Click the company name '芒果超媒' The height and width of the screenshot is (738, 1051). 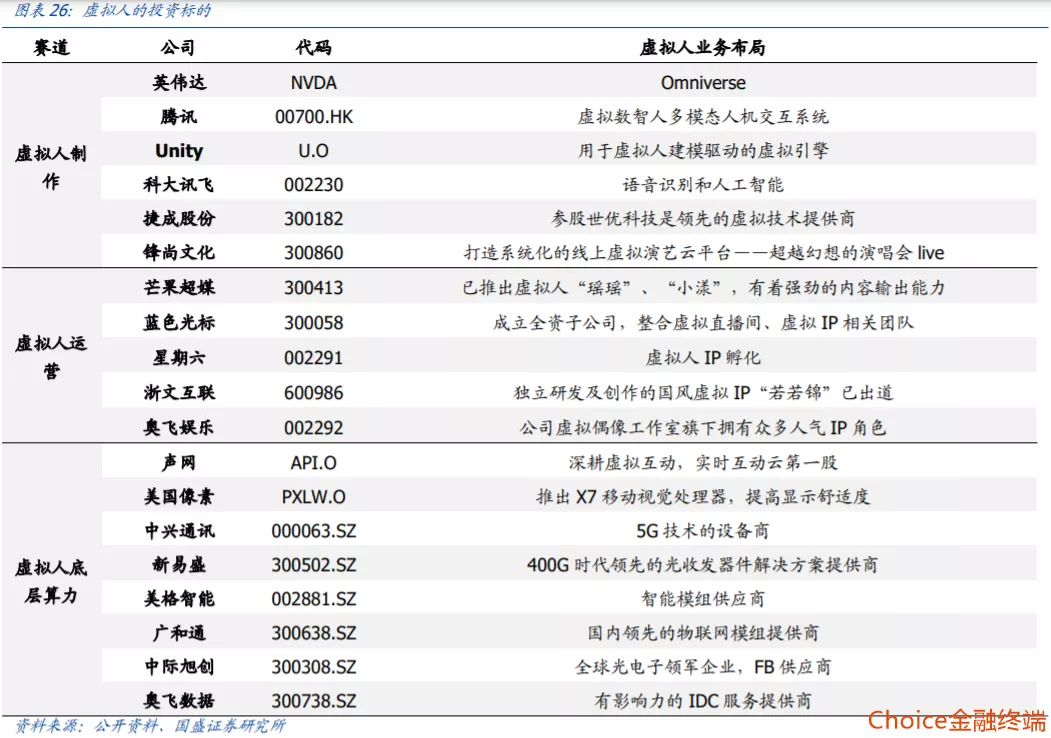coord(179,288)
